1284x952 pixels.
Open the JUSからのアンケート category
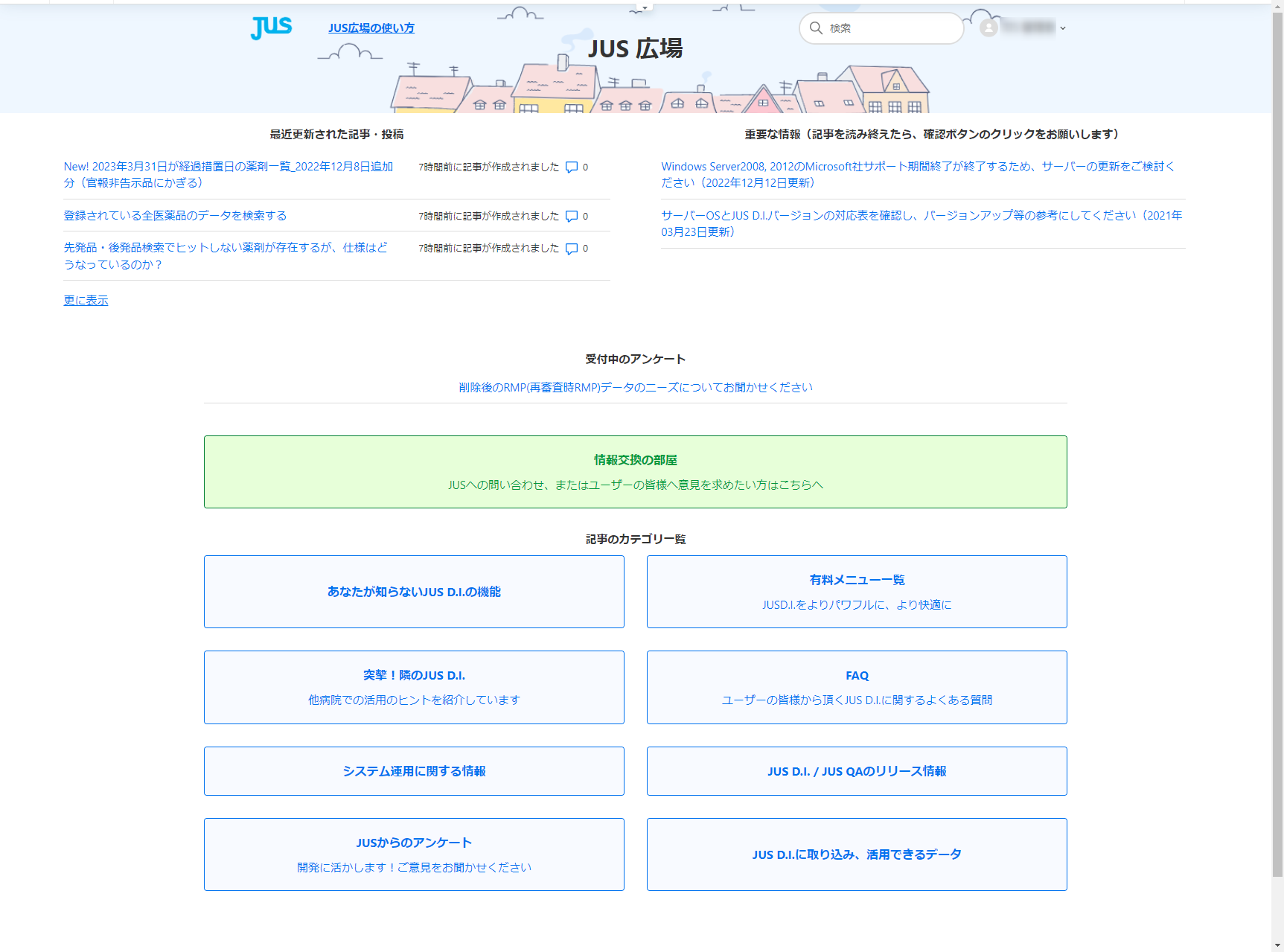pyautogui.click(x=414, y=854)
